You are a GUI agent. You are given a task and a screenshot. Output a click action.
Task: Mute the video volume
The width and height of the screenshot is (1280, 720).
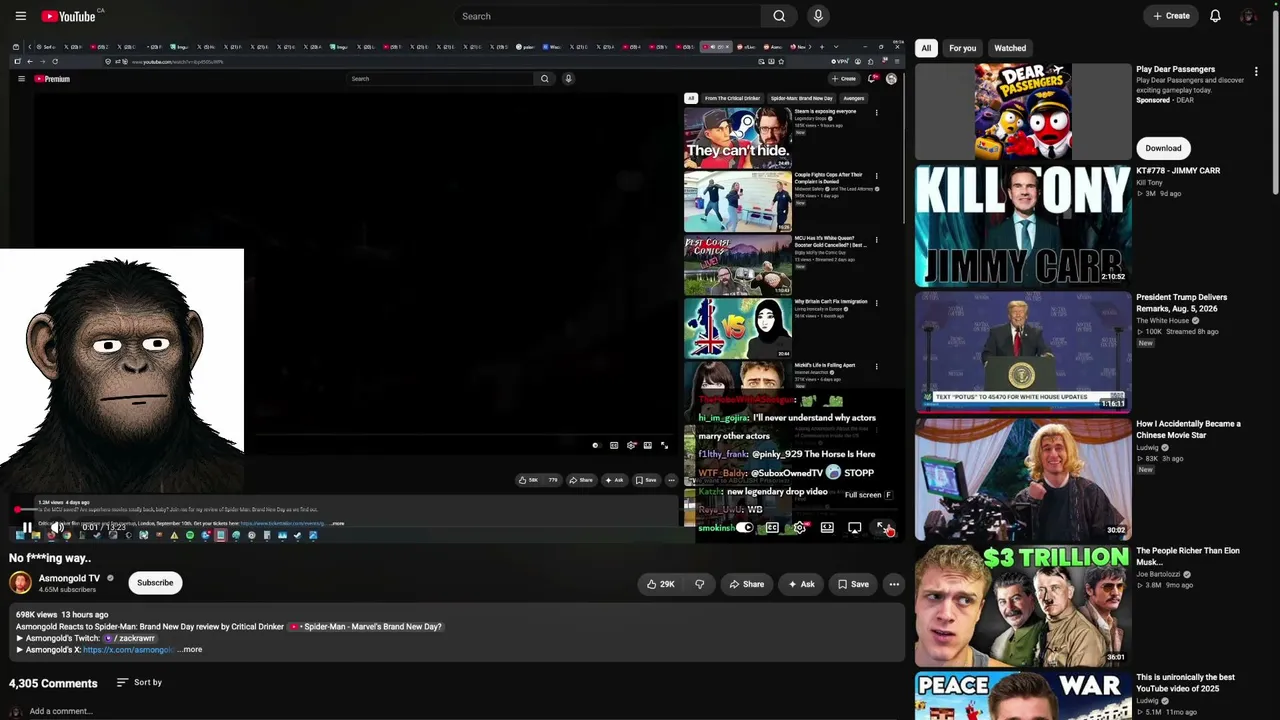(x=57, y=527)
